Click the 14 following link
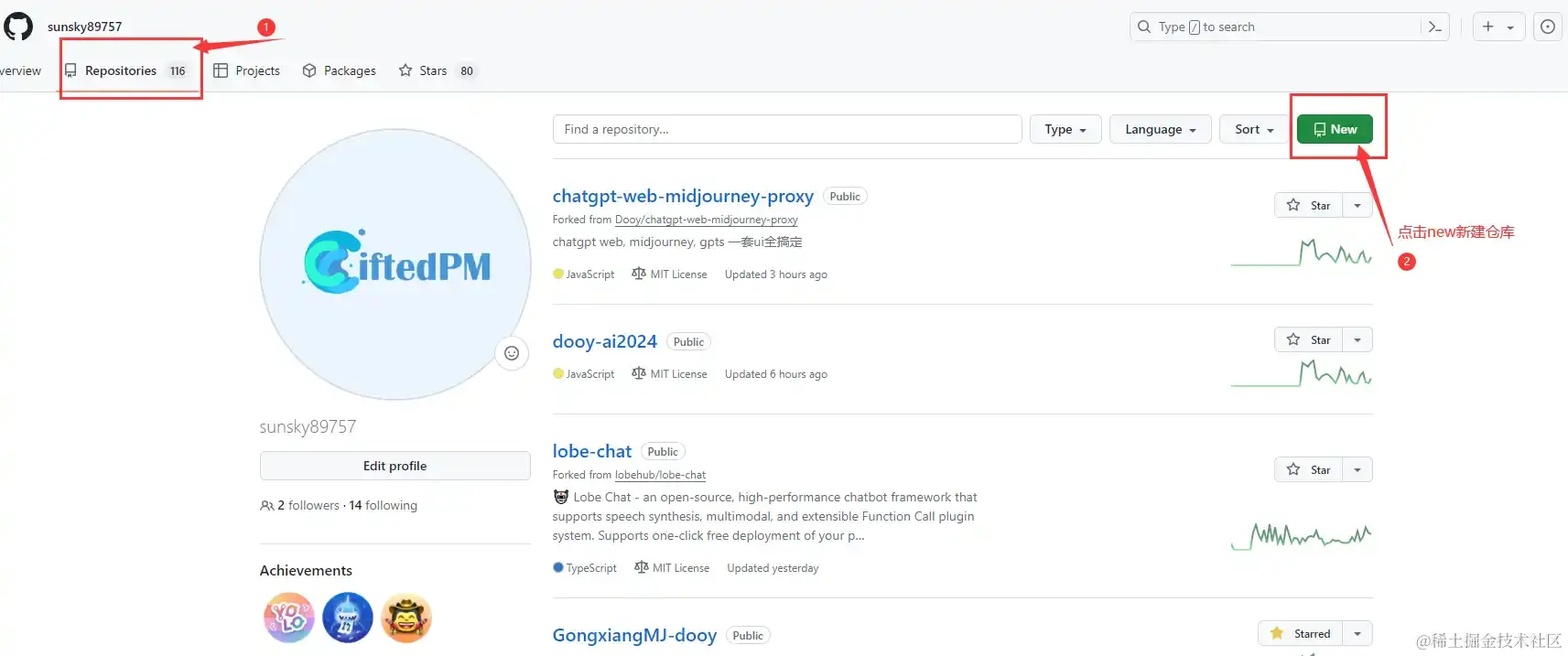 pyautogui.click(x=384, y=505)
